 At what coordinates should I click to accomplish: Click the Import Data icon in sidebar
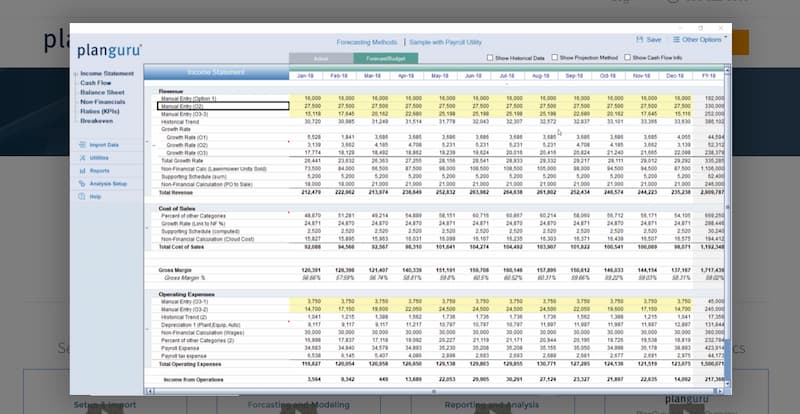82,145
